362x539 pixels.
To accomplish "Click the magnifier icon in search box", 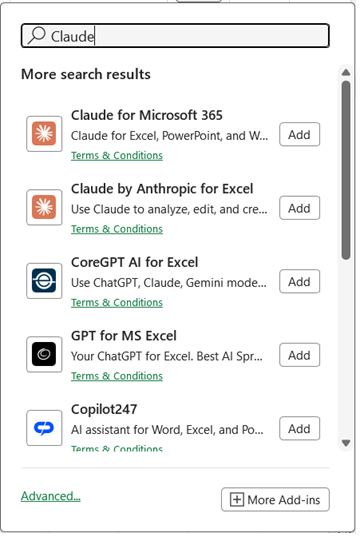I will 36,35.
